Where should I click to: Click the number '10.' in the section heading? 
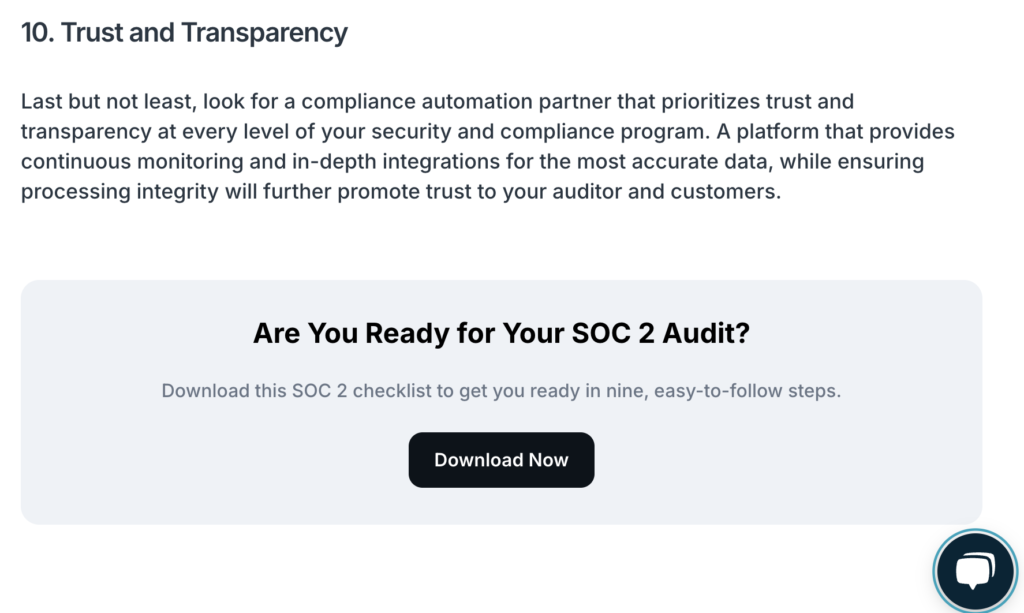pos(37,33)
